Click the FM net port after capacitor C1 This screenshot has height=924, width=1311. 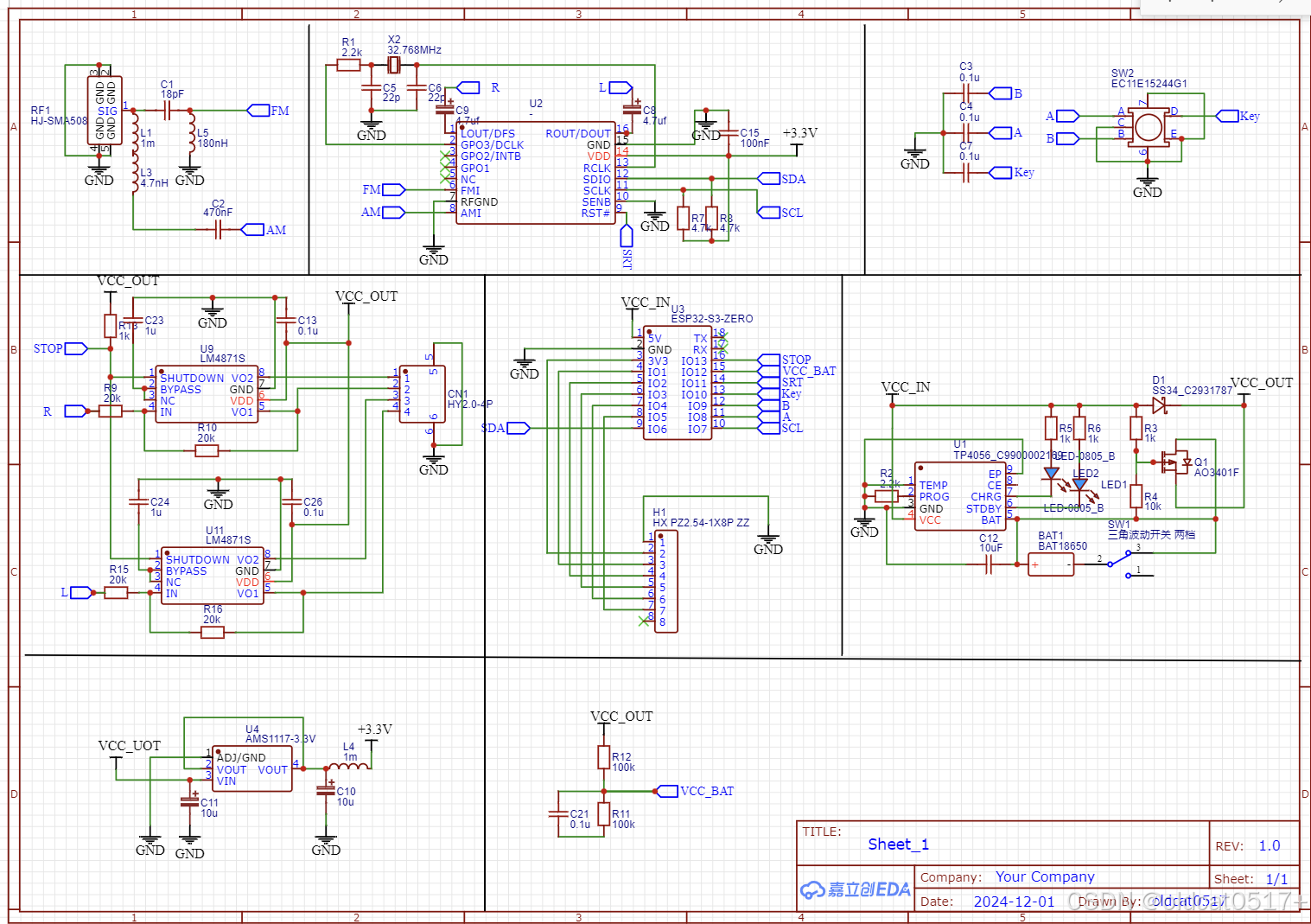coord(258,111)
